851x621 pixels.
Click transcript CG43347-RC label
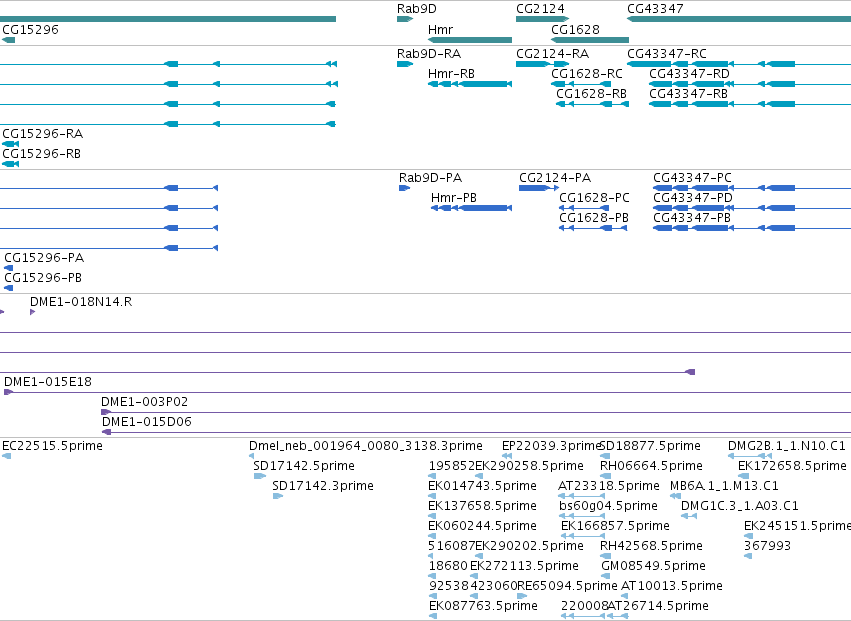[667, 54]
